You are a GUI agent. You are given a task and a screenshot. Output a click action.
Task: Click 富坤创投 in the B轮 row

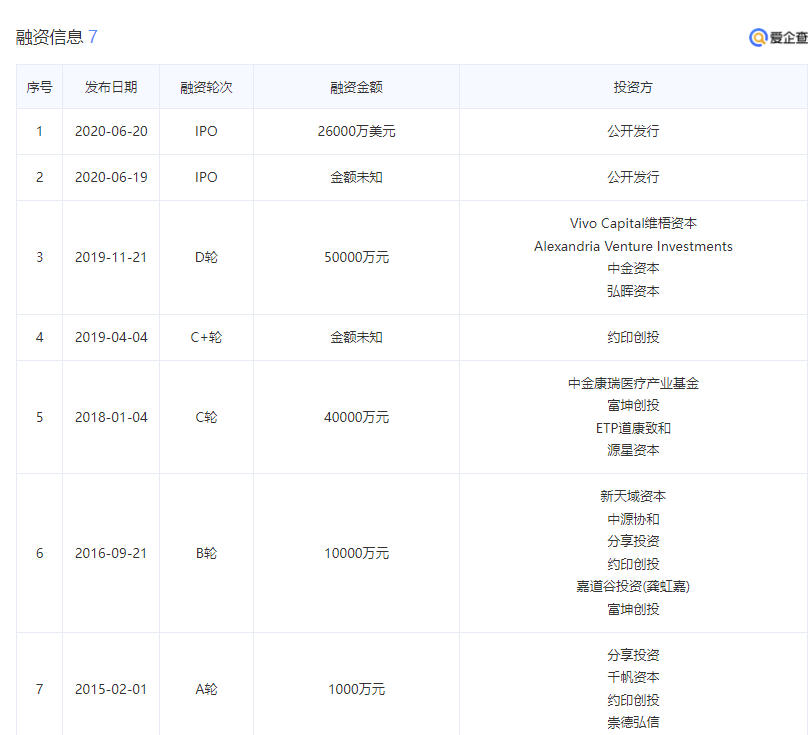[x=633, y=609]
